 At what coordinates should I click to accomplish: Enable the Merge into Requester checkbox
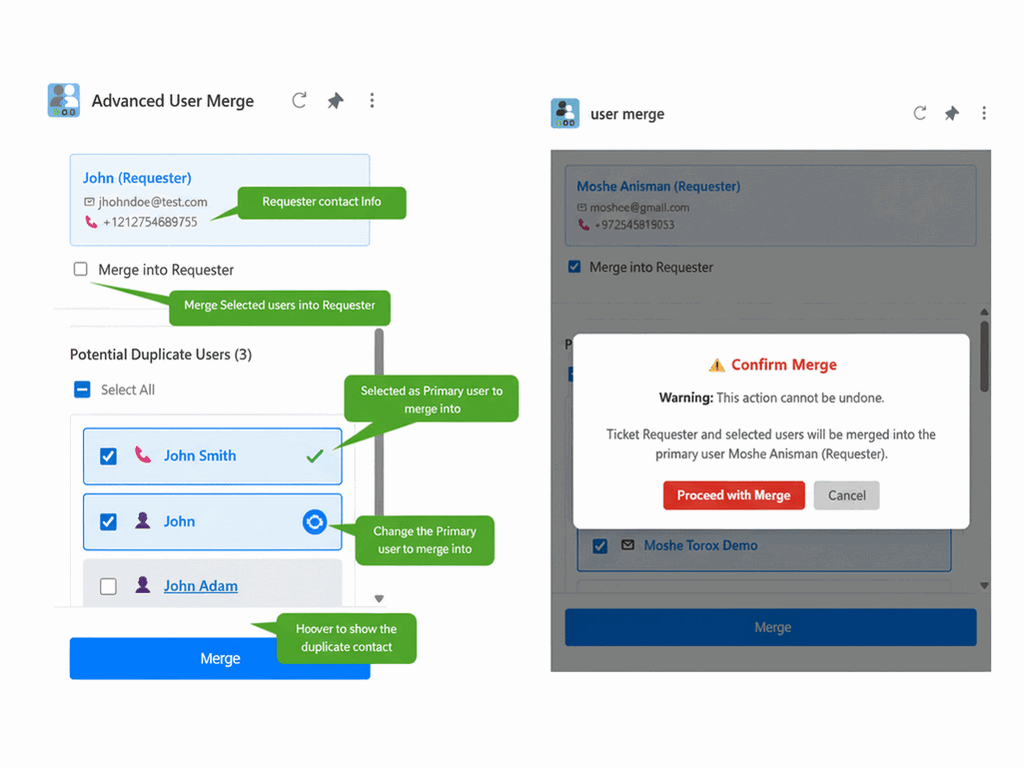pos(81,269)
